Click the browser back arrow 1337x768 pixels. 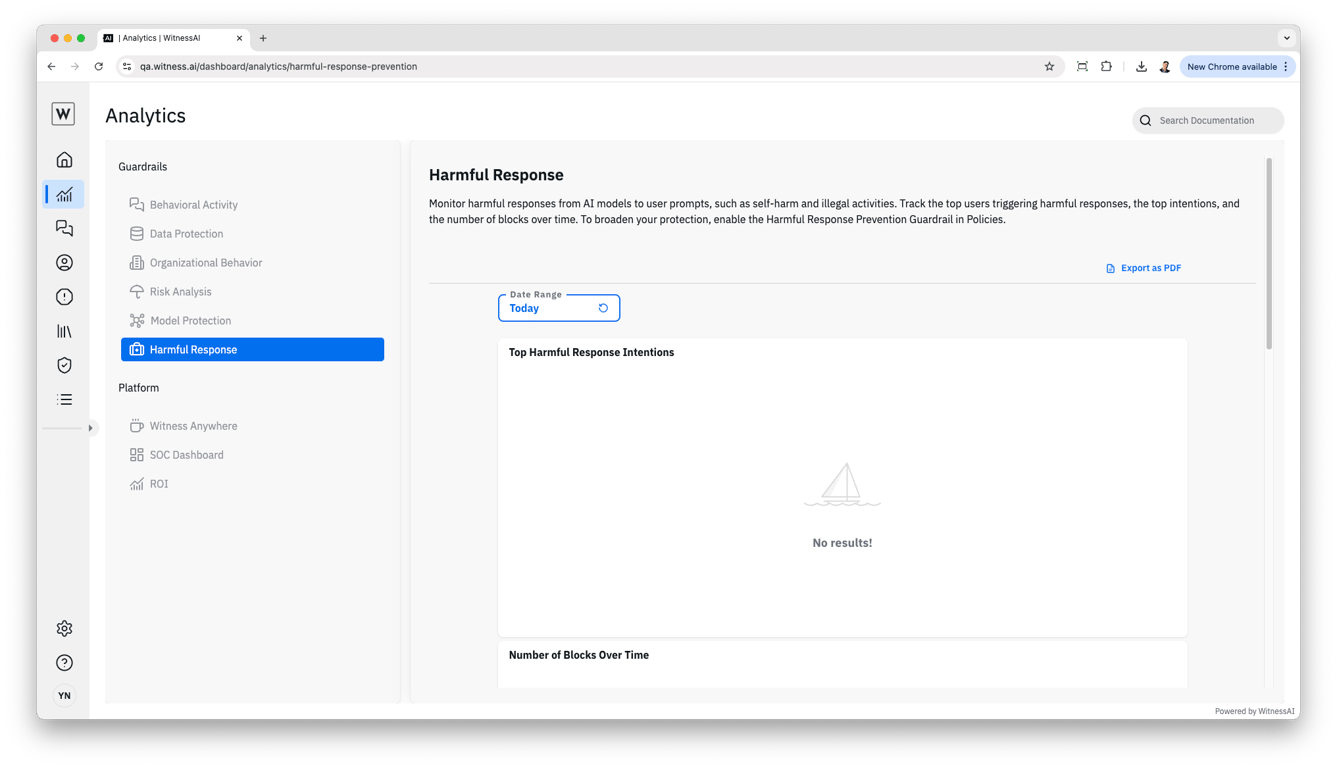[52, 67]
